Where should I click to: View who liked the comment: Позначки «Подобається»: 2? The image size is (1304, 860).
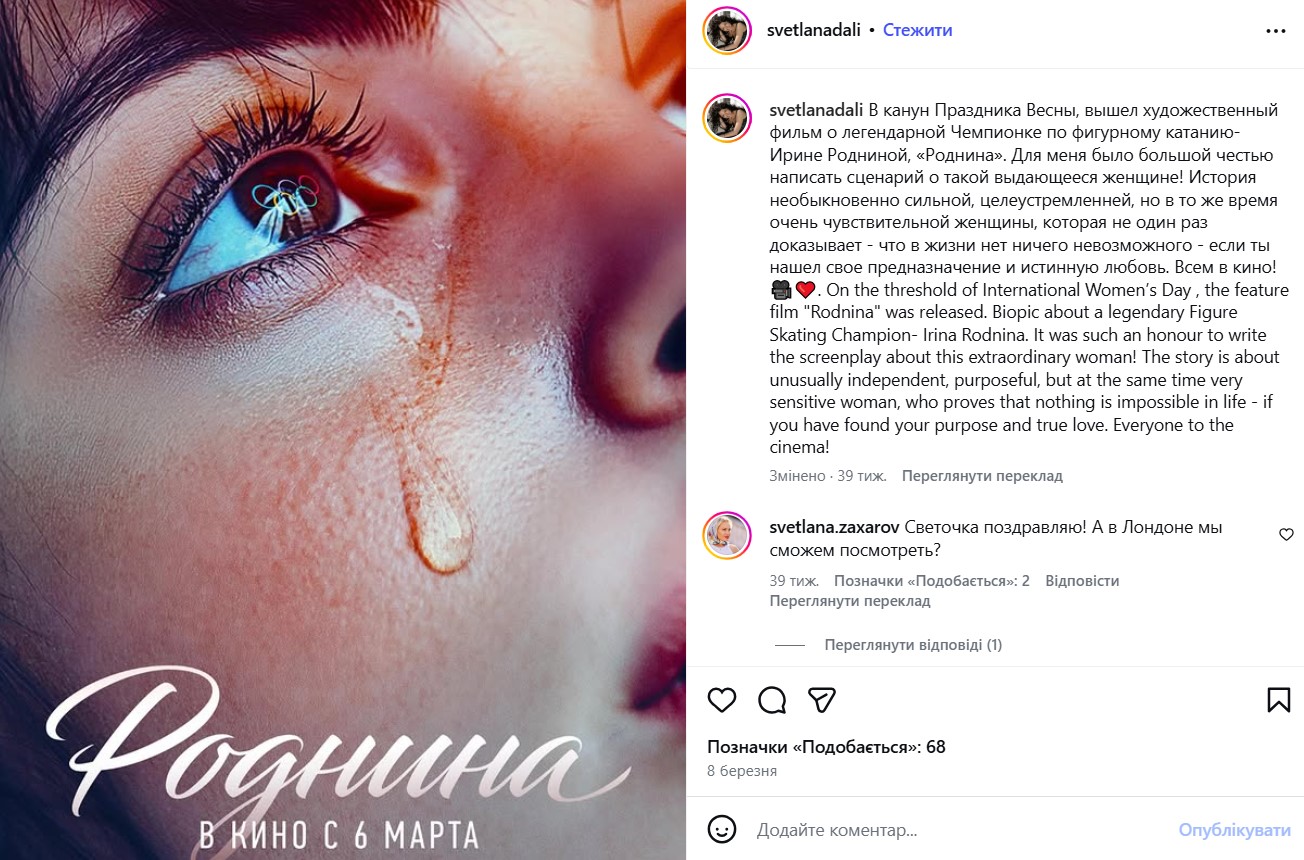pyautogui.click(x=932, y=581)
